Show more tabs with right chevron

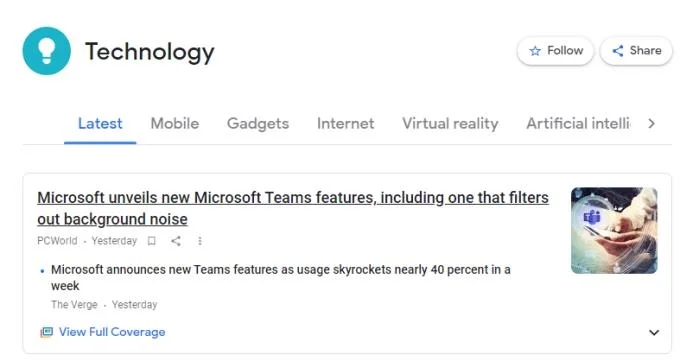[651, 124]
